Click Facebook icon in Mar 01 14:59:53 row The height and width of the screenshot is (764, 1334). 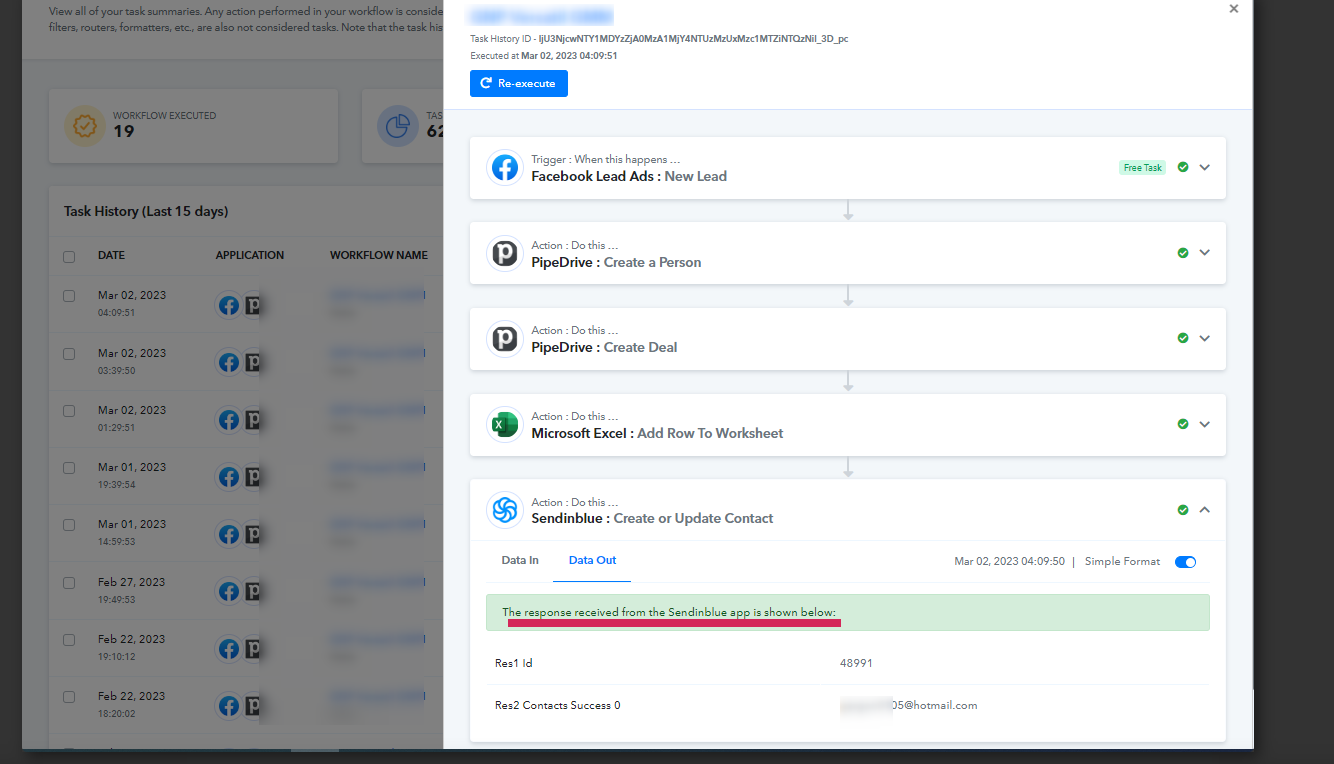(229, 534)
